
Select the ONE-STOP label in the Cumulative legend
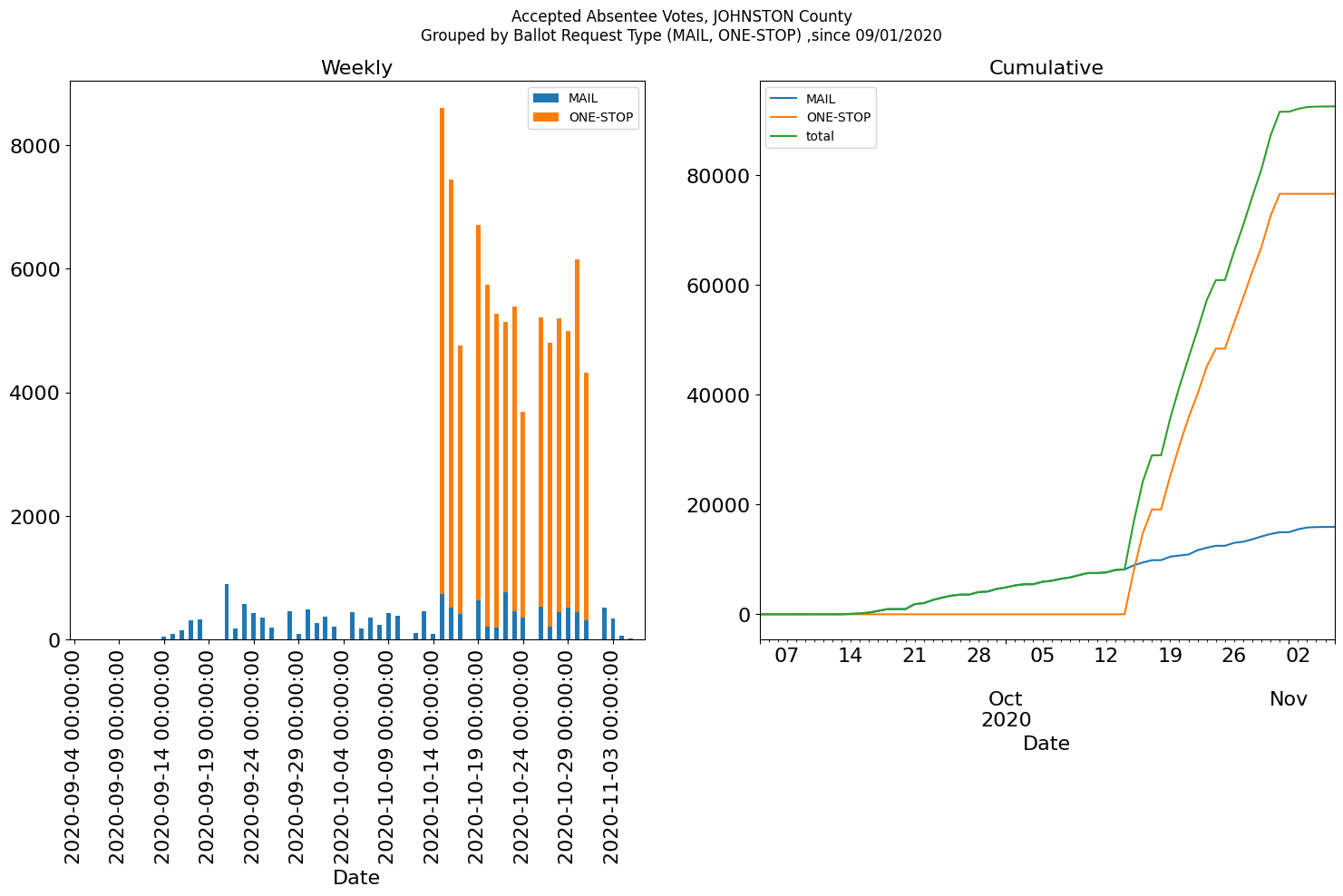coord(838,117)
